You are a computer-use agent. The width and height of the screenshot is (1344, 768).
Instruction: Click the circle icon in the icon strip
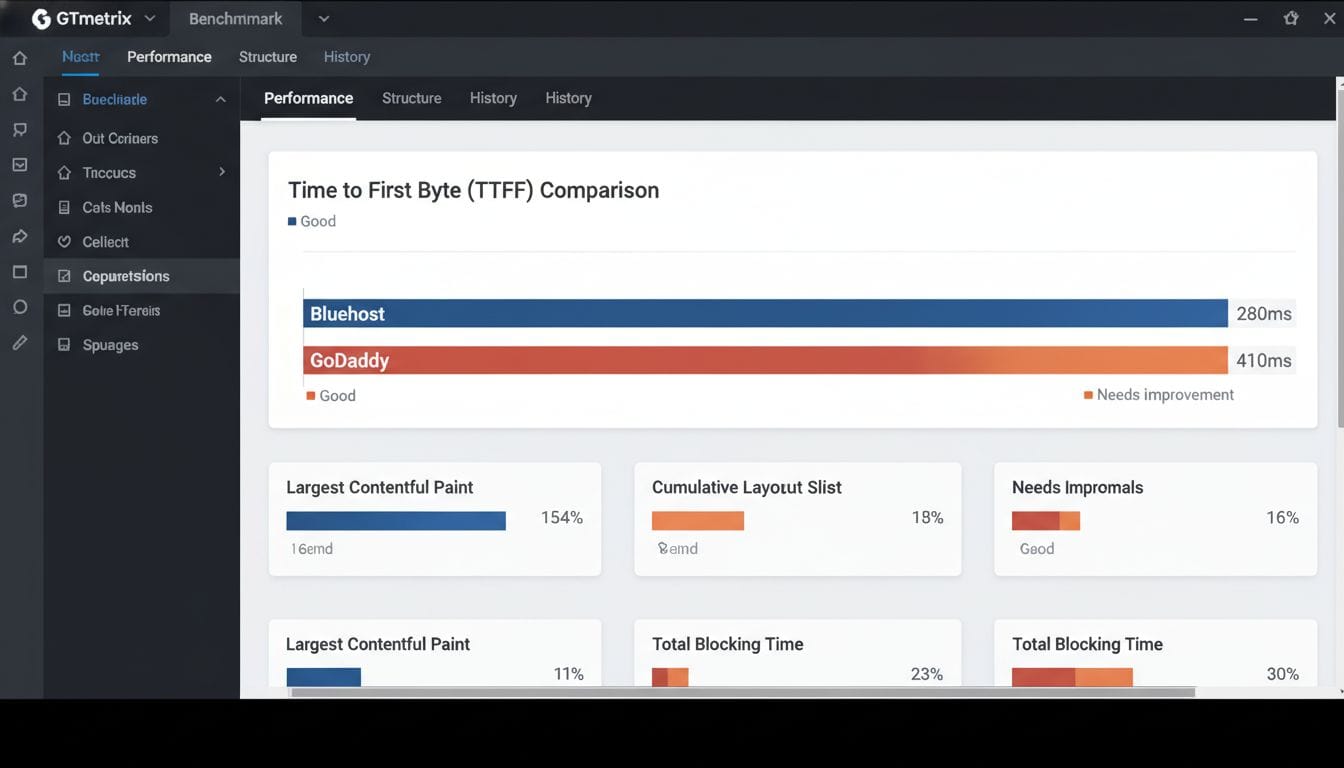click(19, 307)
